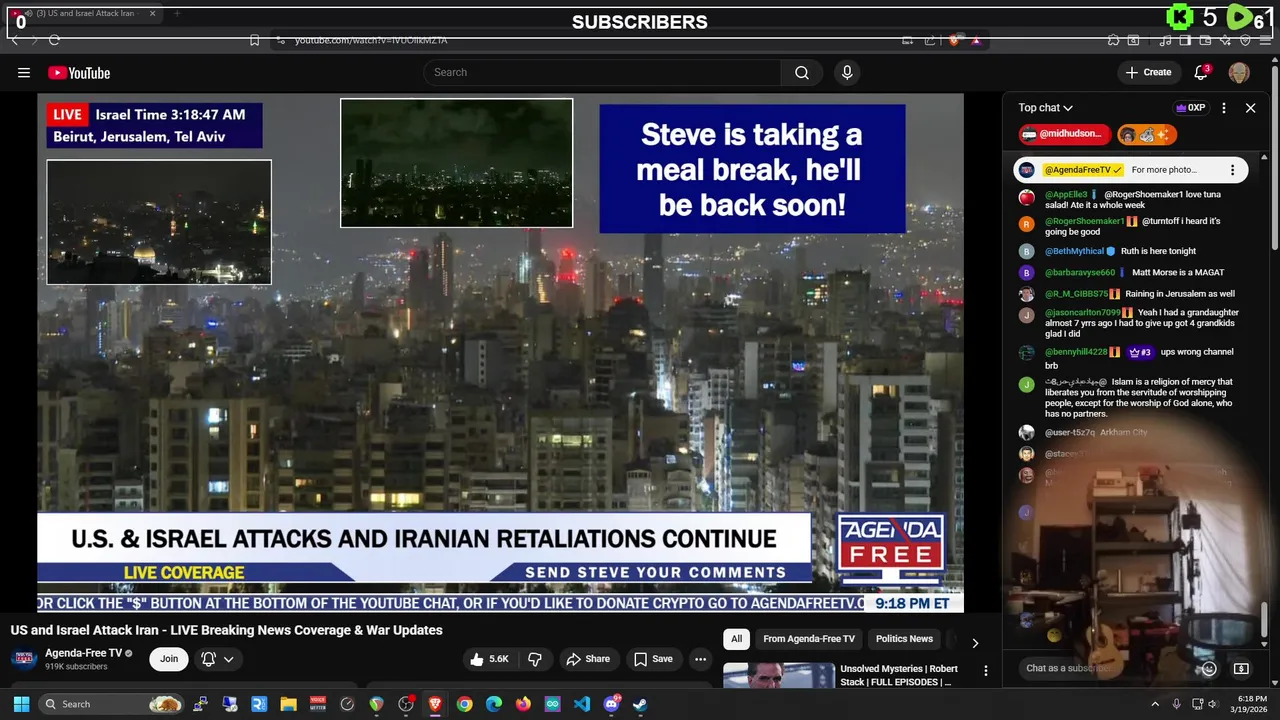
Task: Go to the YouTube home logo
Action: tap(79, 72)
